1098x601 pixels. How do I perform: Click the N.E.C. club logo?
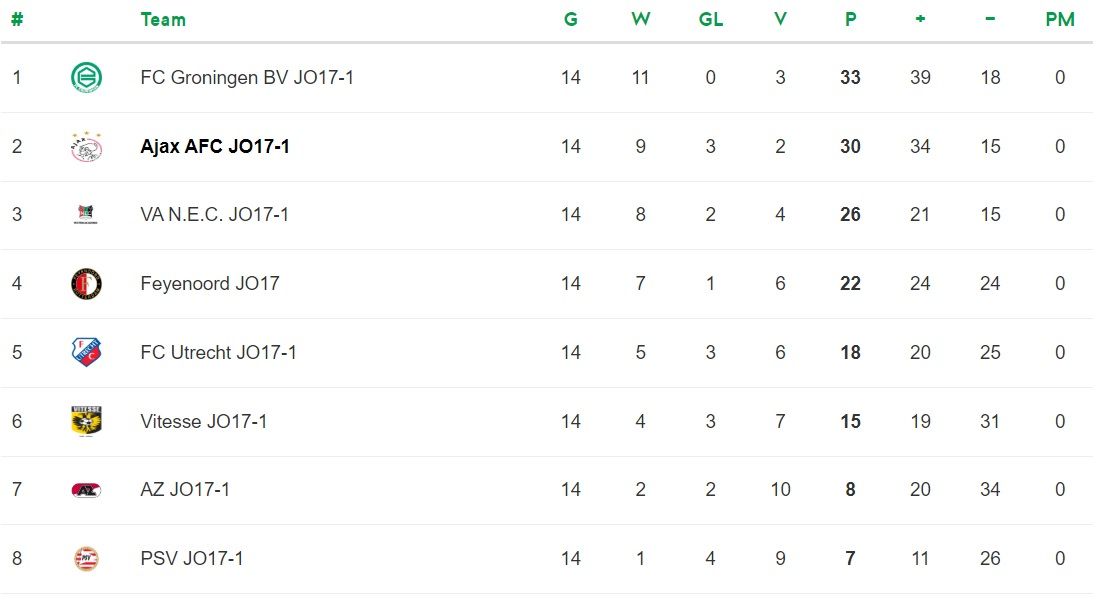(86, 214)
